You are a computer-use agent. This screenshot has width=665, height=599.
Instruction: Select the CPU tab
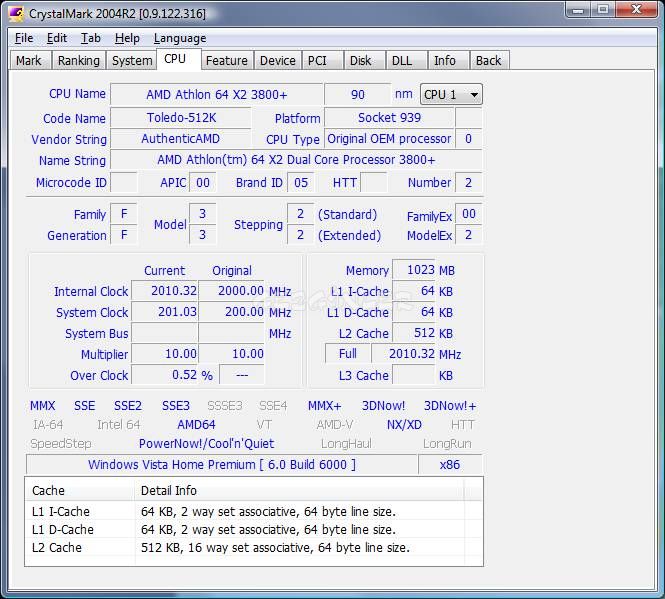click(178, 59)
